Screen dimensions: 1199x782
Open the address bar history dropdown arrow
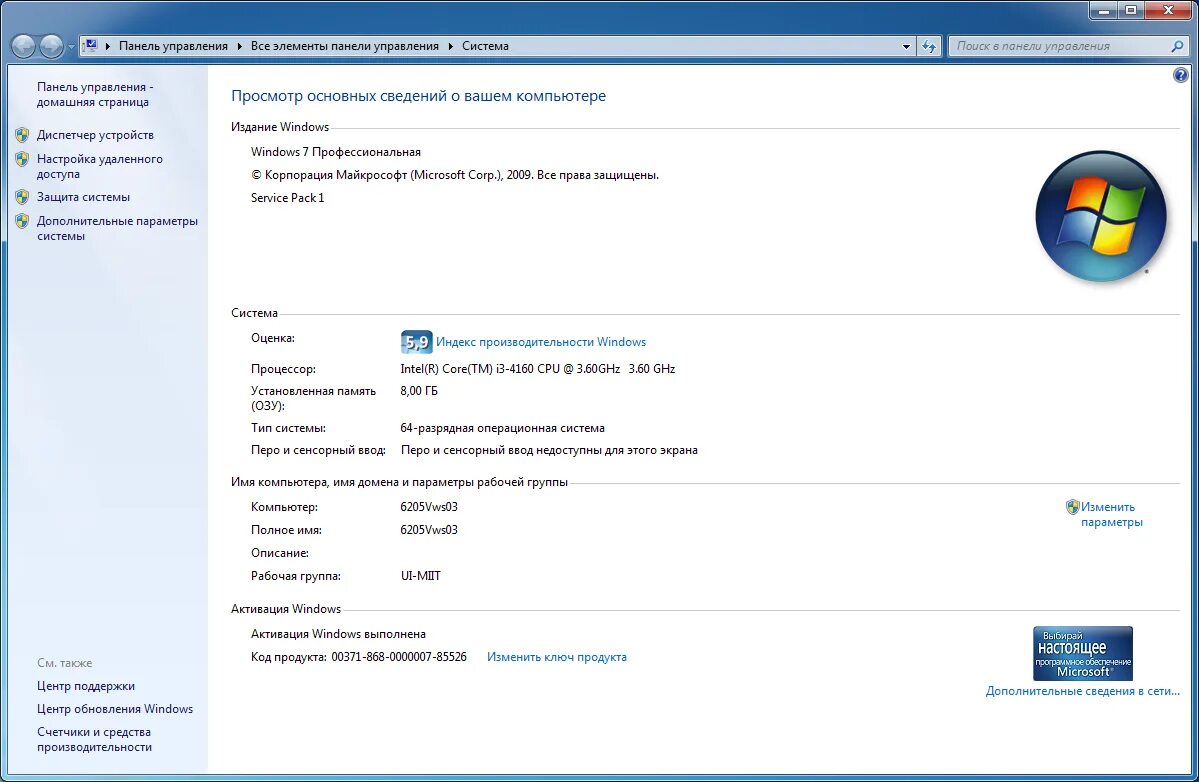(x=906, y=47)
